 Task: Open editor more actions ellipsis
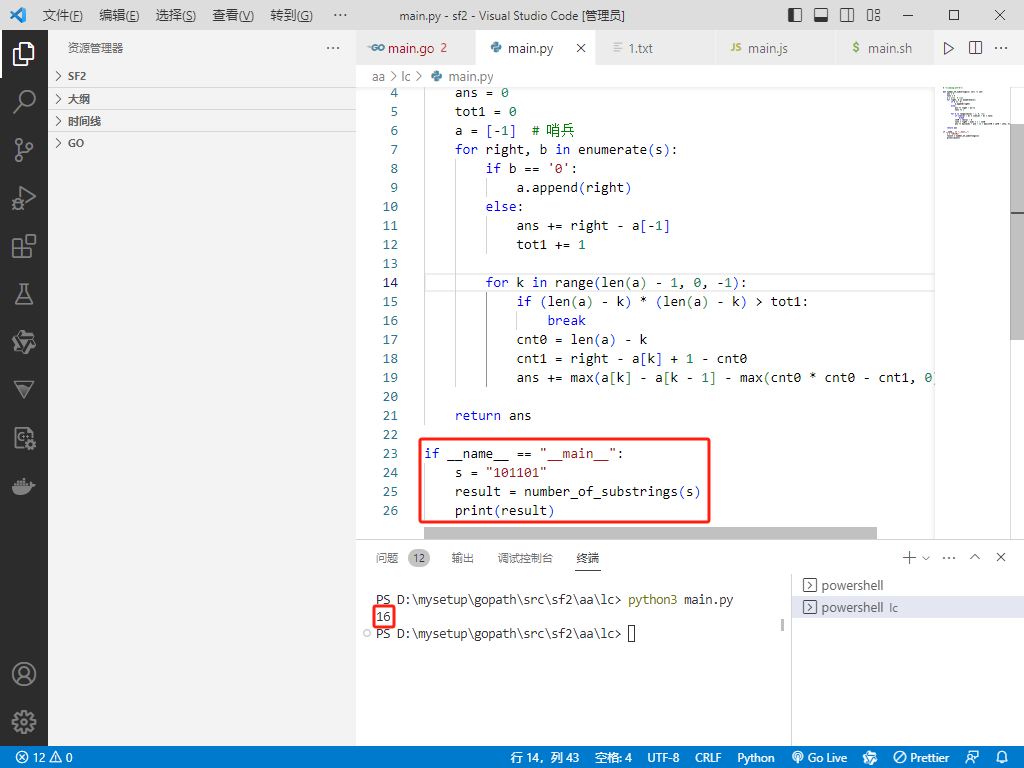point(1001,48)
